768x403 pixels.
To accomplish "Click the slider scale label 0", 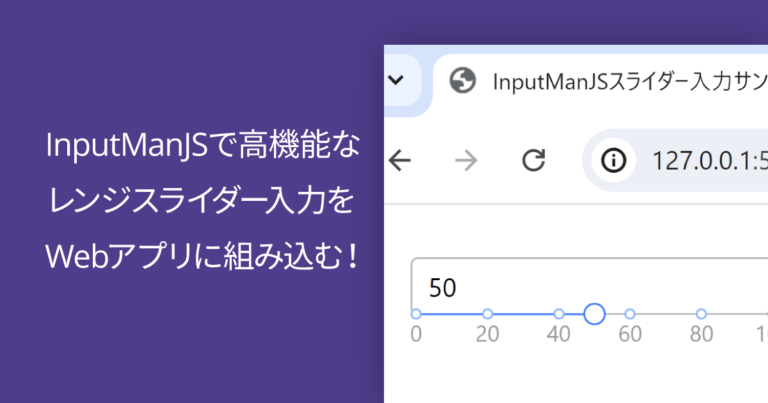I will pos(416,334).
